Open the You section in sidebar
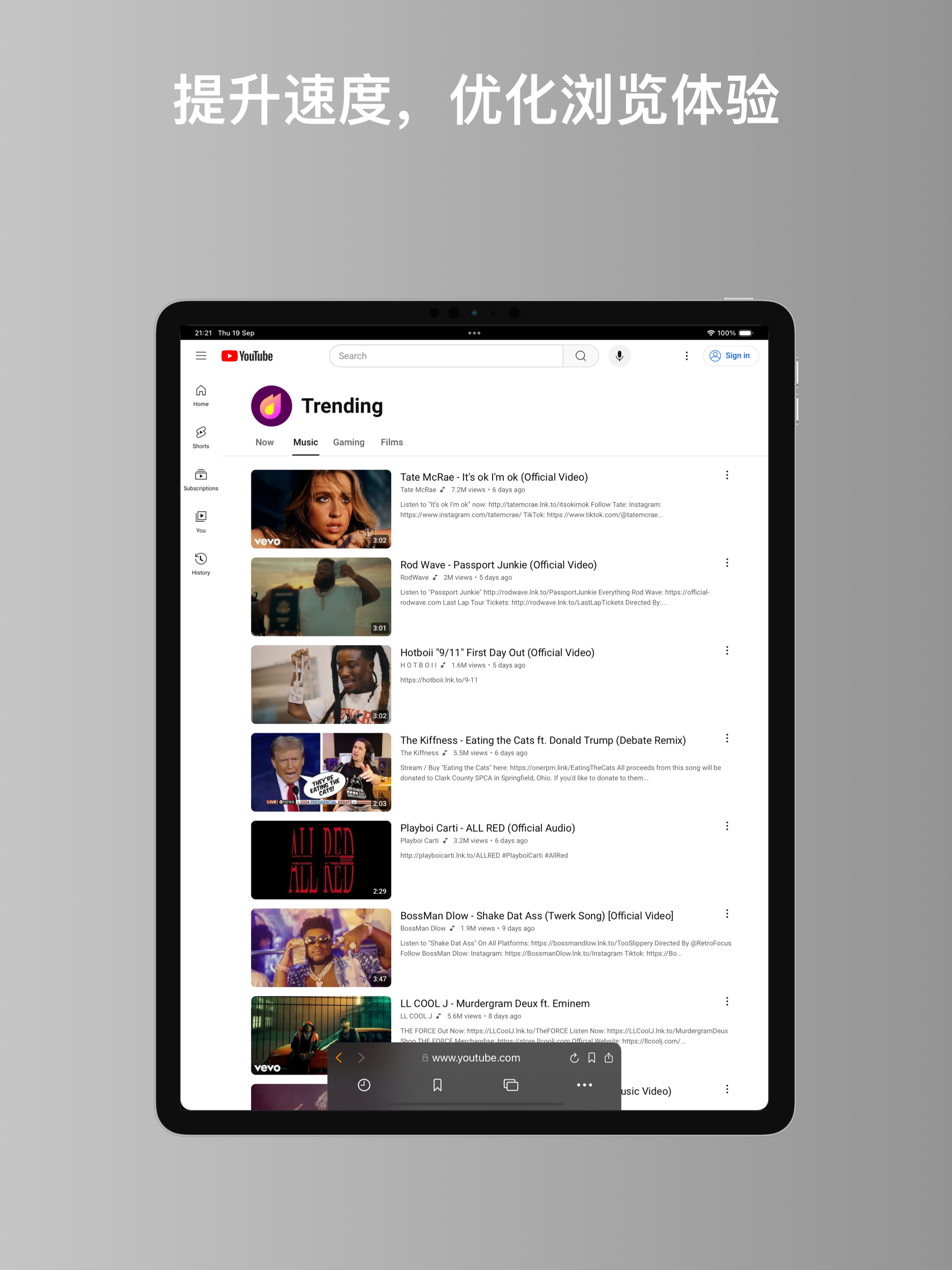The image size is (952, 1270). [x=201, y=522]
